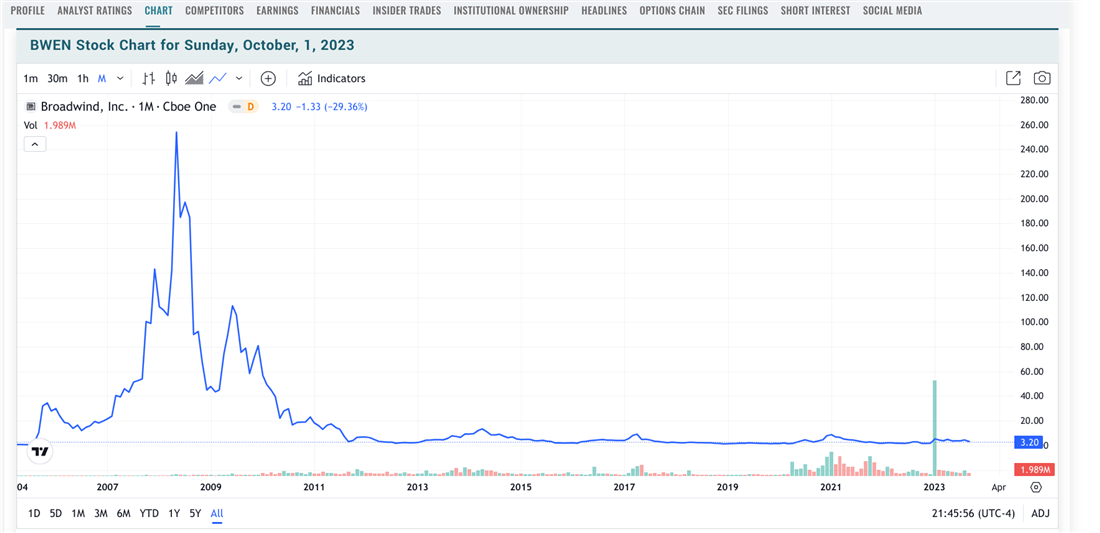Set the time range to YTD
This screenshot has height=533, width=1100.
point(149,513)
